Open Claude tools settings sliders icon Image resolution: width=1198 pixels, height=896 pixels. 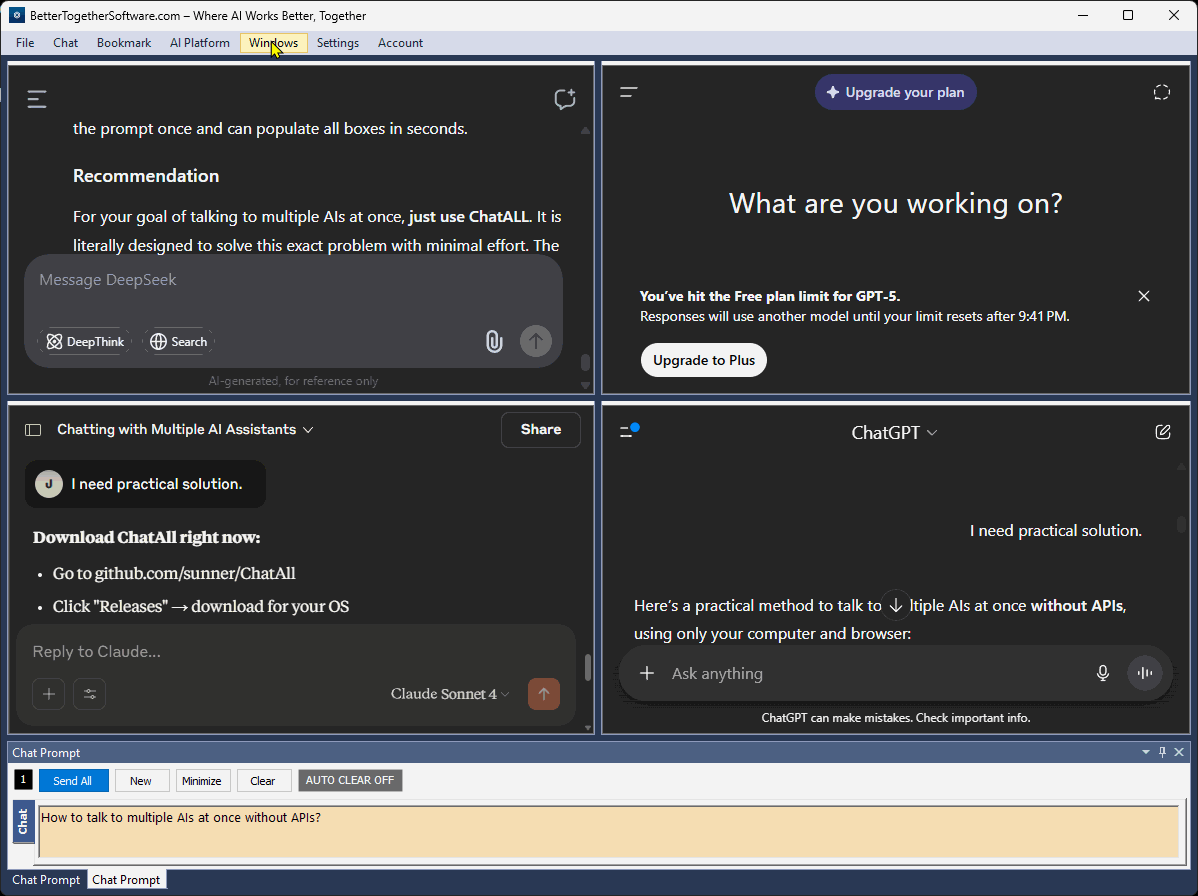click(x=89, y=694)
